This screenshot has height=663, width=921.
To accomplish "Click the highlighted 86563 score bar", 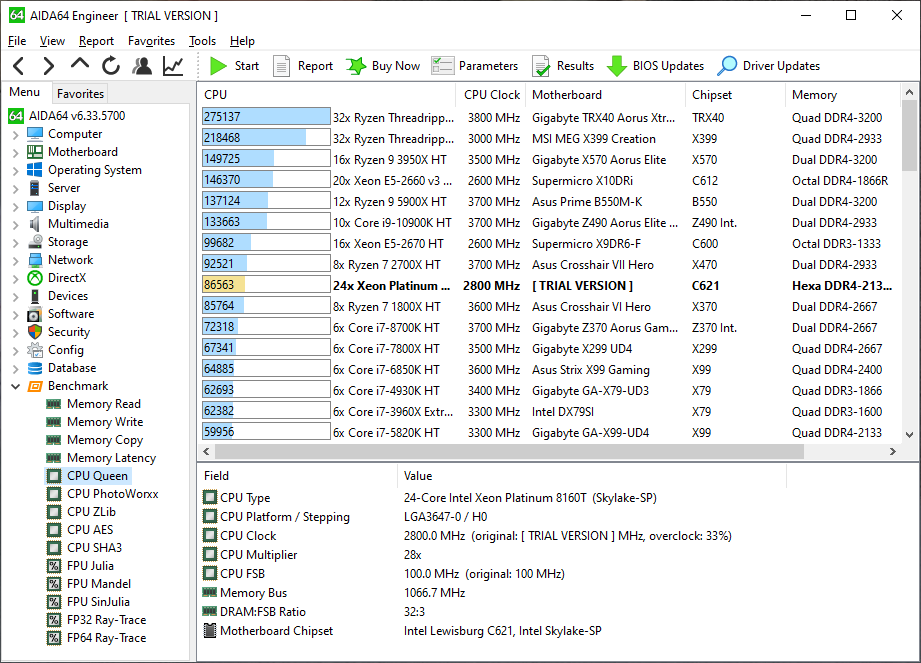I will (266, 285).
